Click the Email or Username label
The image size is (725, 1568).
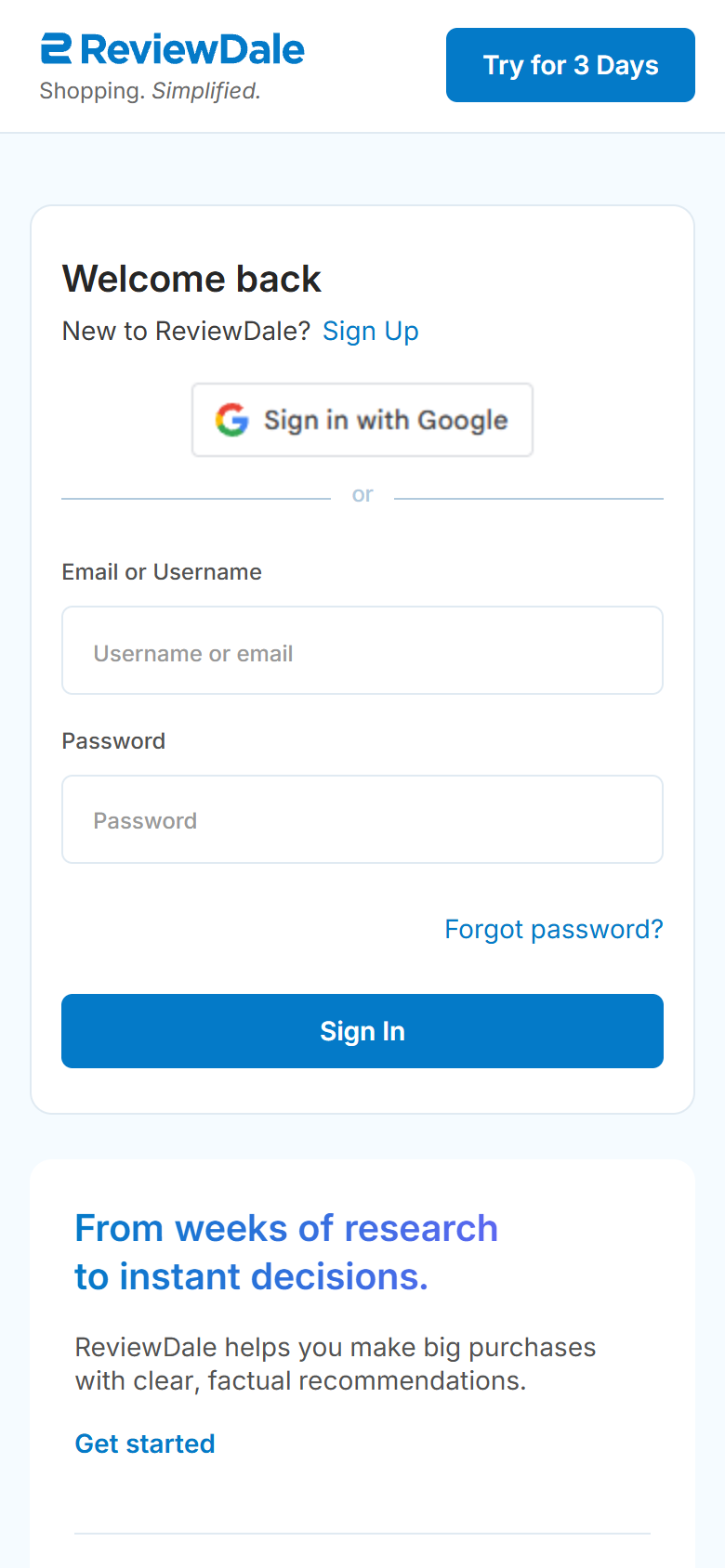pos(162,572)
